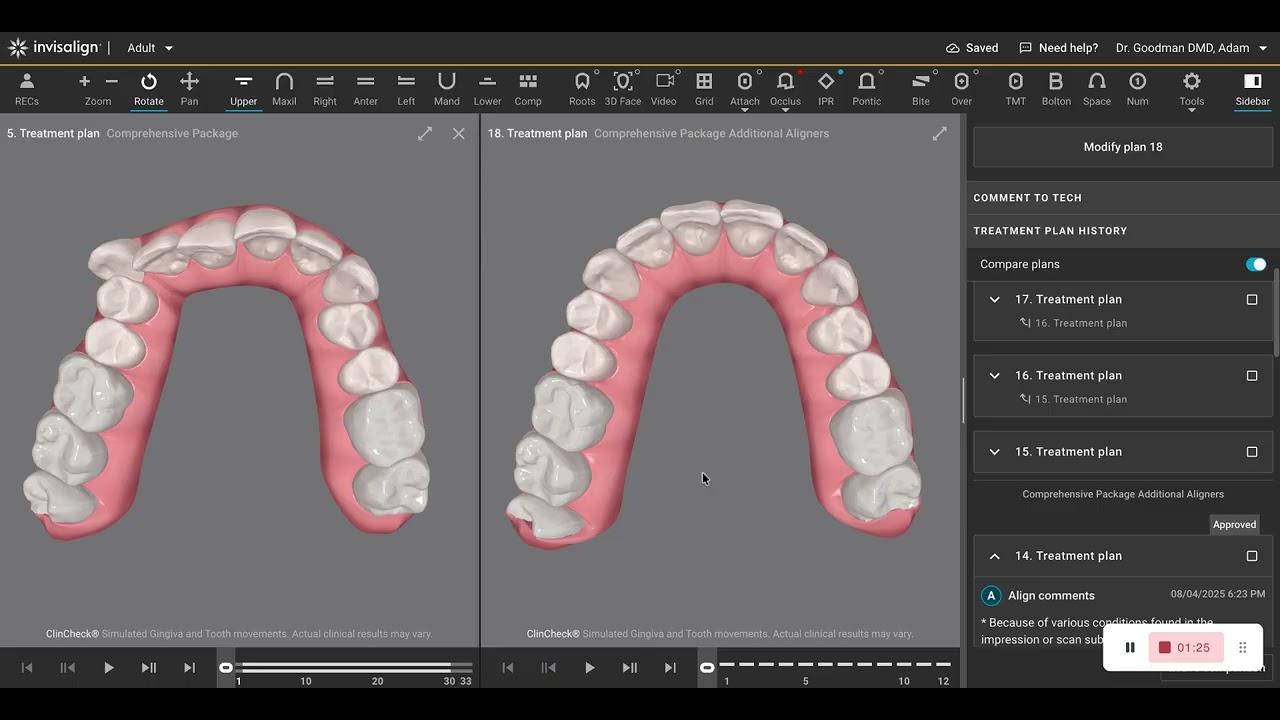This screenshot has height=720, width=1280.
Task: Switch to Upper arch view
Action: point(243,88)
